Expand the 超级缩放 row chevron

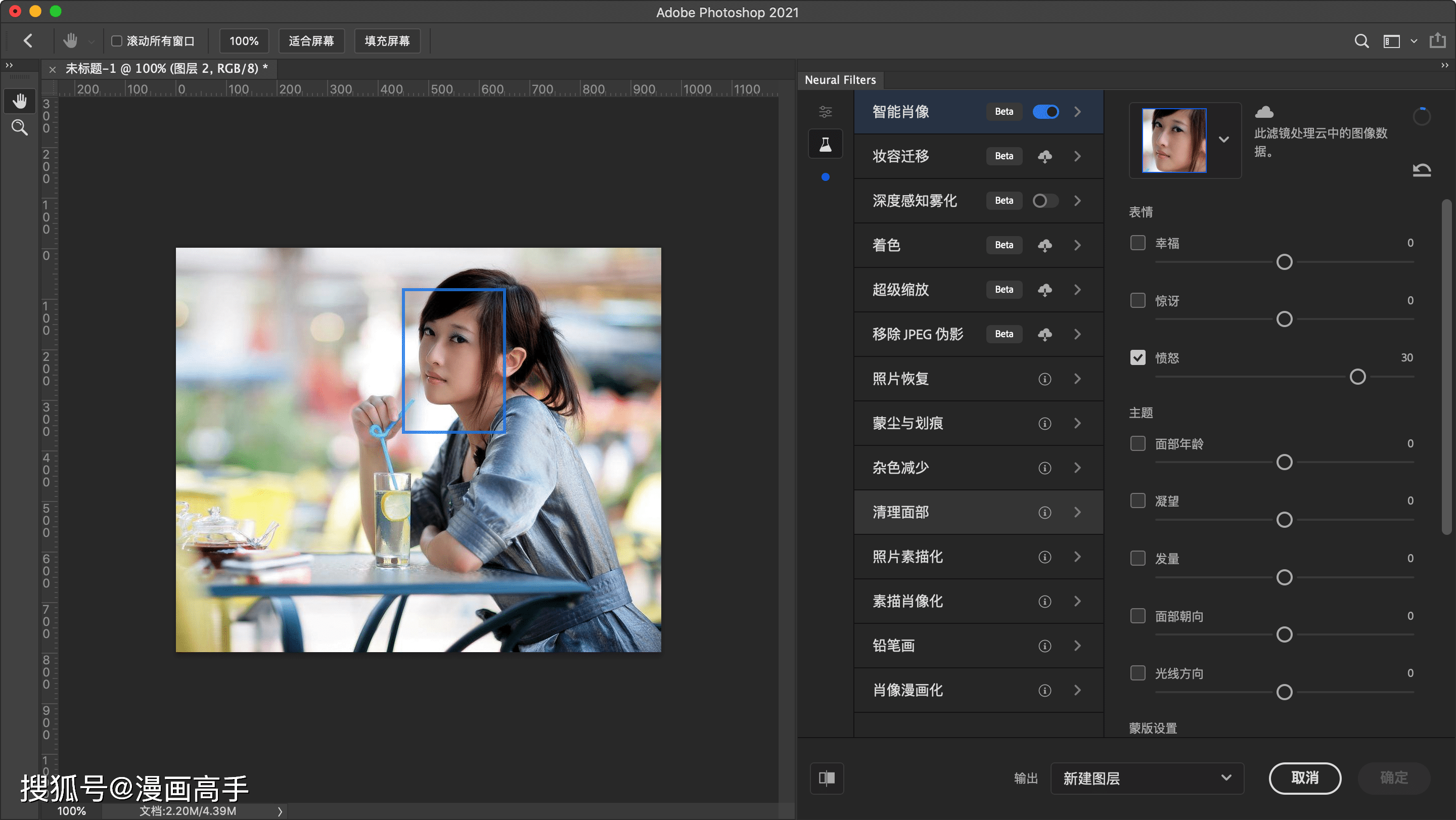(x=1077, y=289)
